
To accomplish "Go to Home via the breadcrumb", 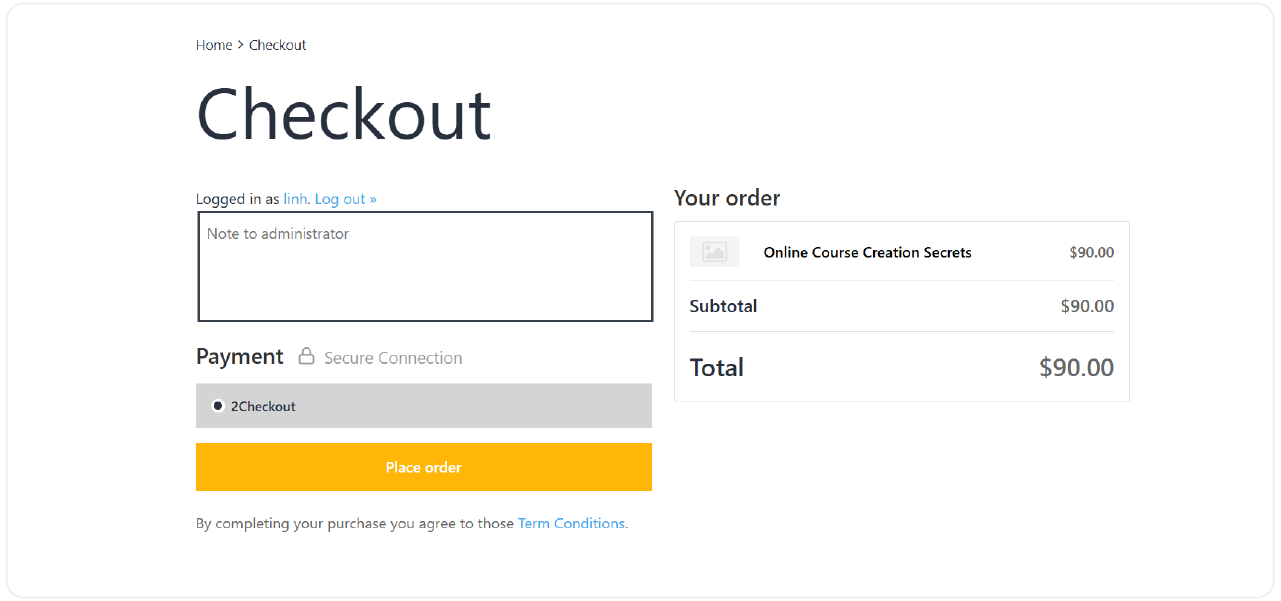I will pyautogui.click(x=214, y=45).
